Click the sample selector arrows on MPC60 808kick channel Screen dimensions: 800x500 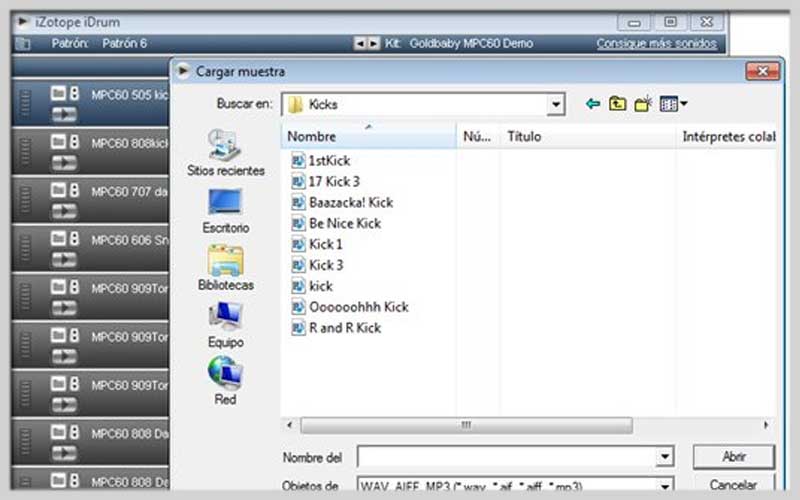point(74,142)
